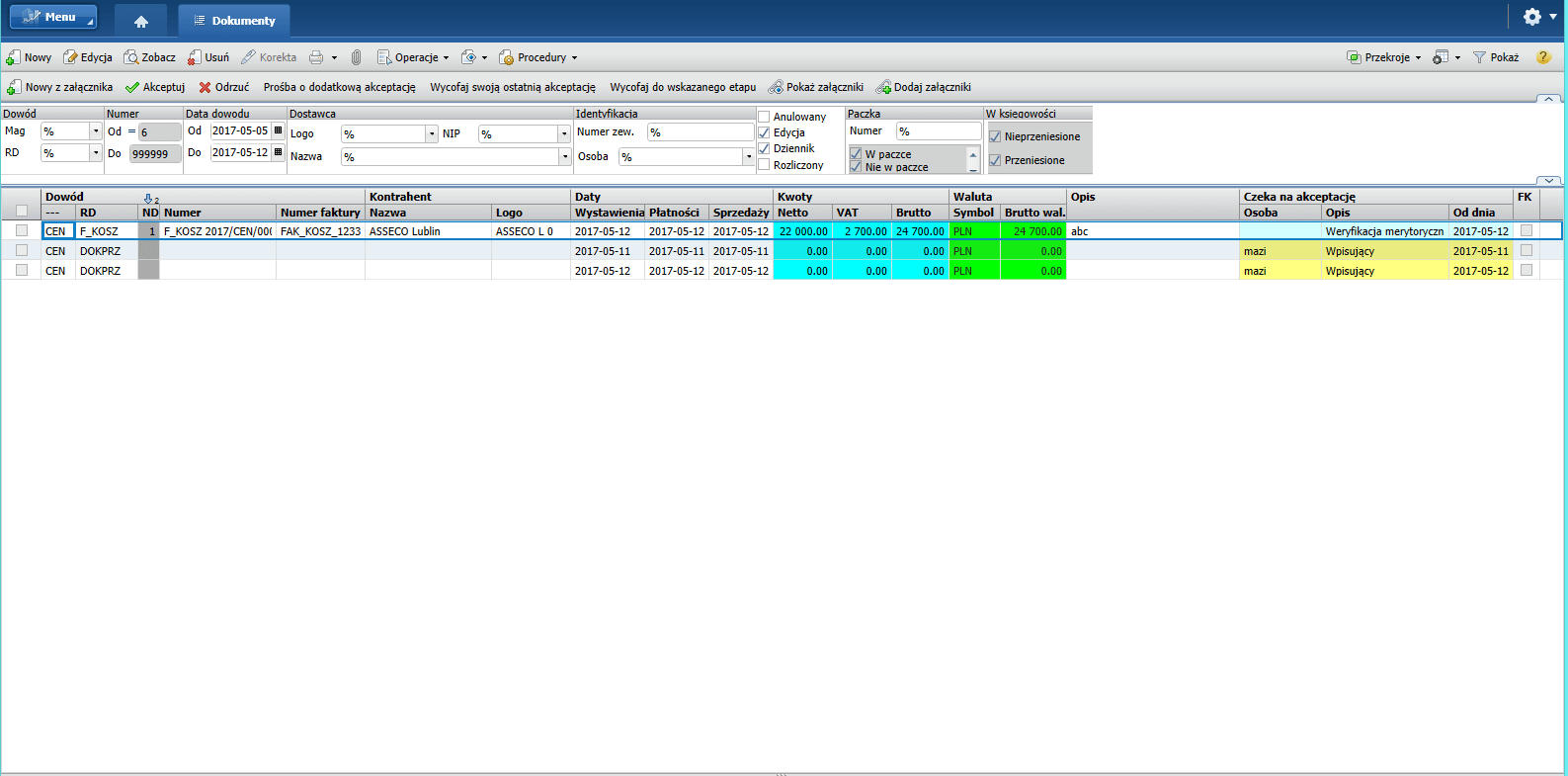Open the home screen via house icon
The image size is (1568, 776).
(x=140, y=21)
